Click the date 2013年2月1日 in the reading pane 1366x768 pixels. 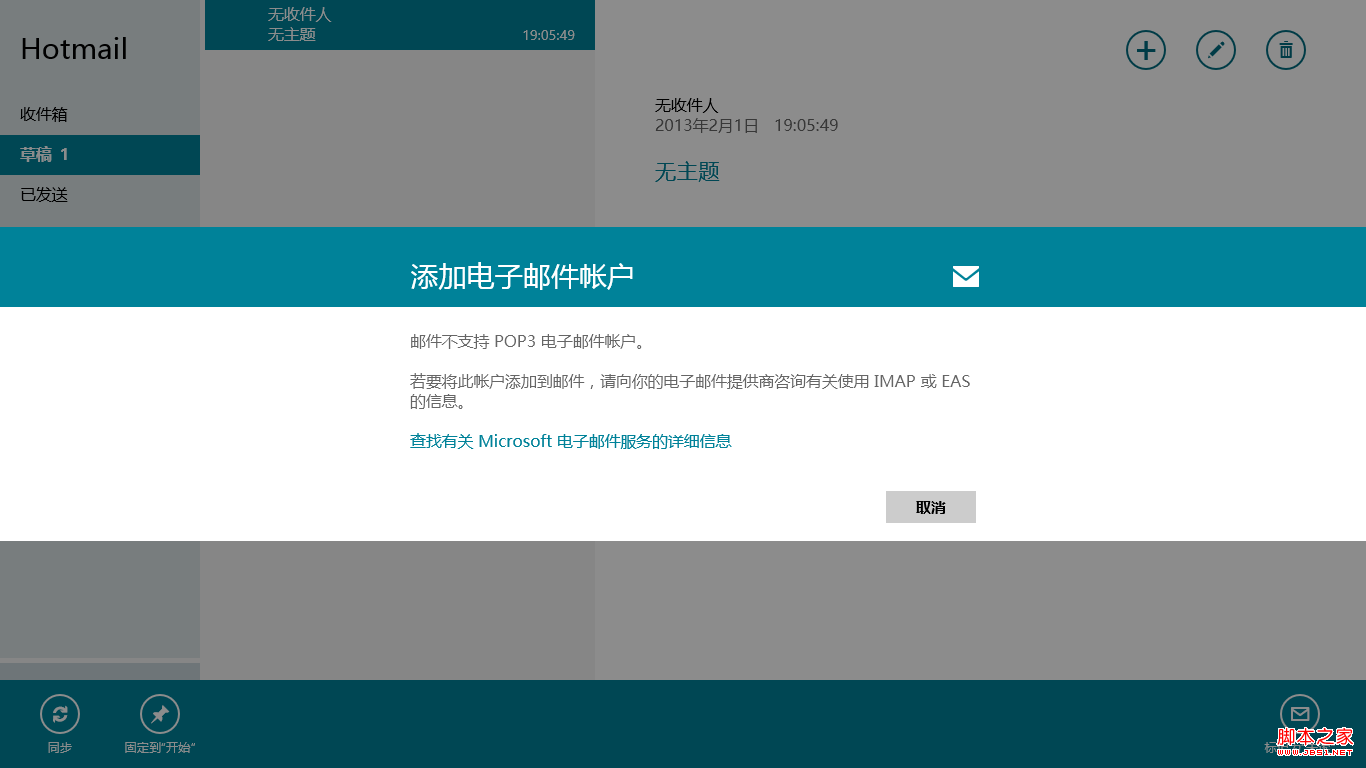point(707,125)
